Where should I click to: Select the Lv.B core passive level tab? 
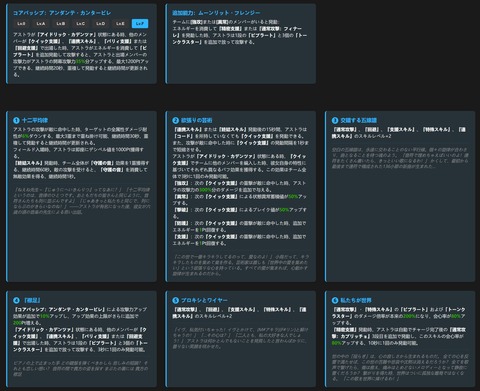point(61,24)
